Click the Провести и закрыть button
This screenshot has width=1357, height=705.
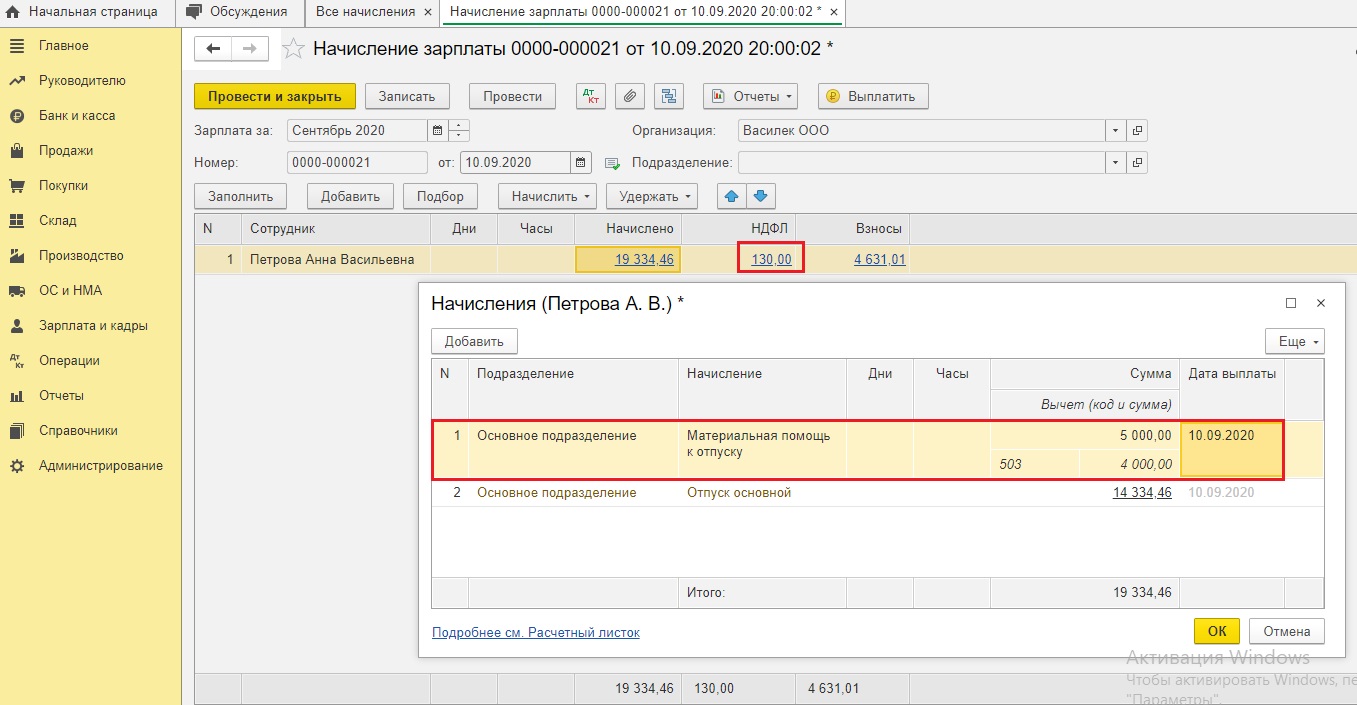pyautogui.click(x=275, y=96)
